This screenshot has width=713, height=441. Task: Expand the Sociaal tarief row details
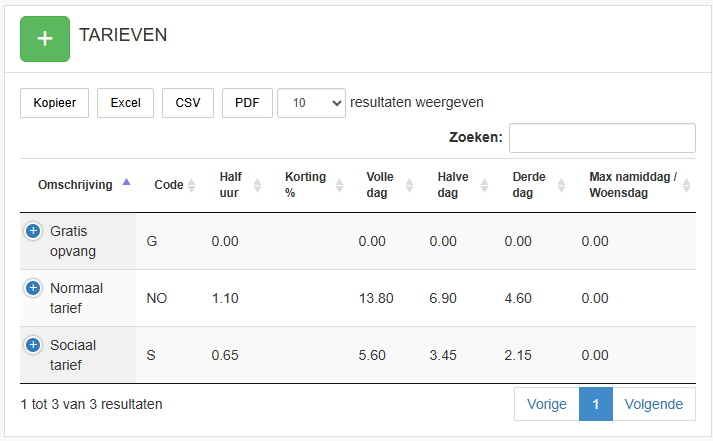click(x=33, y=345)
